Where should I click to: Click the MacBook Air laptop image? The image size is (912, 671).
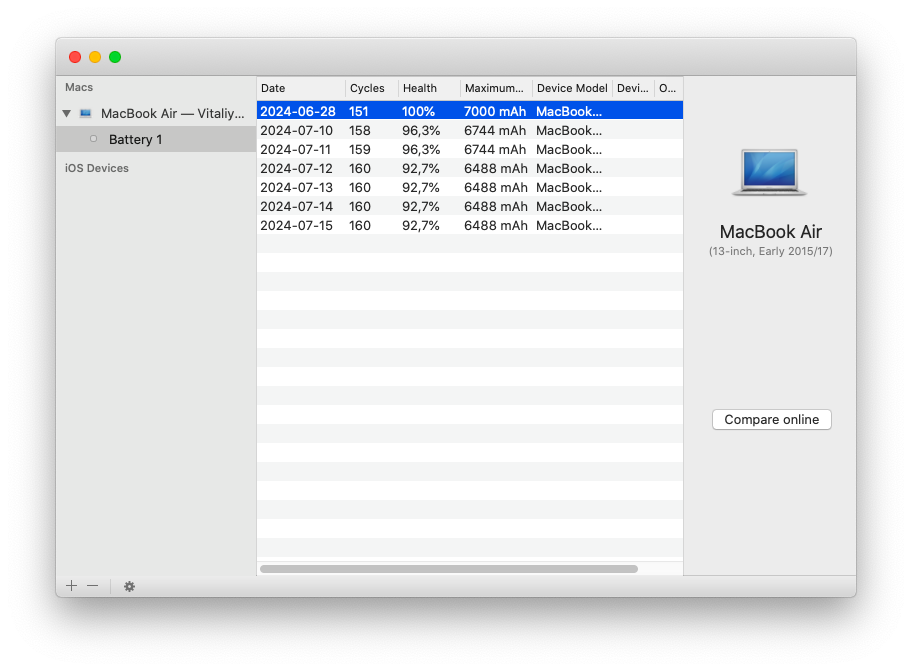770,172
